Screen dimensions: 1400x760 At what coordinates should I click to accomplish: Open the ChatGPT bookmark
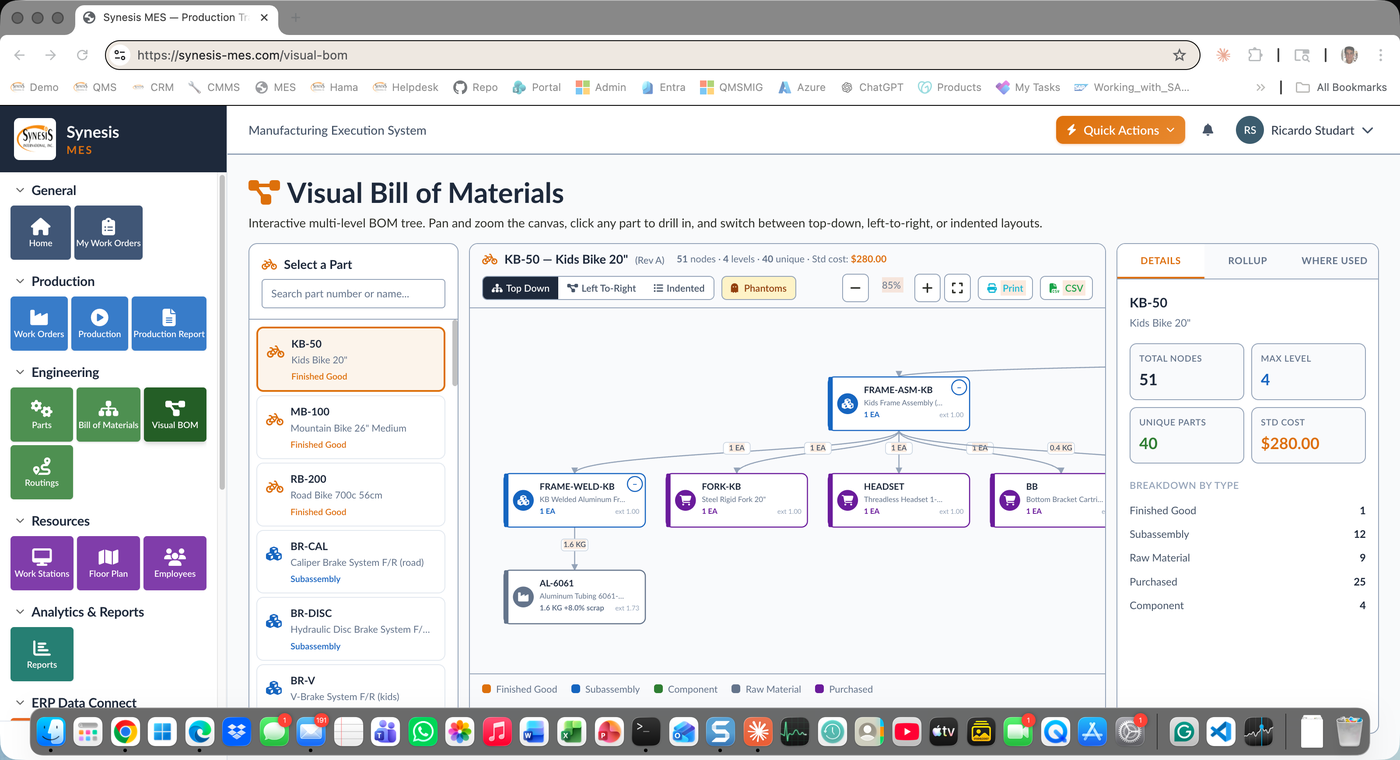[x=872, y=87]
